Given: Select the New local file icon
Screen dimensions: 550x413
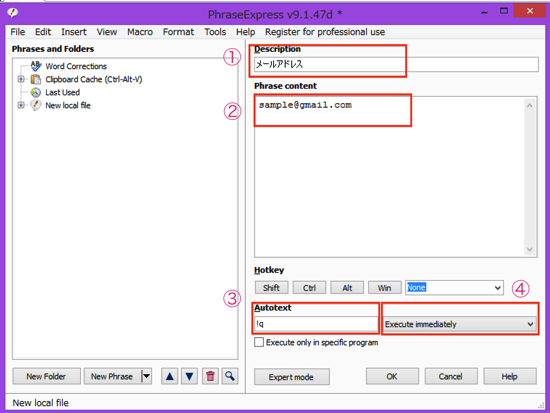Looking at the screenshot, I should coord(36,105).
